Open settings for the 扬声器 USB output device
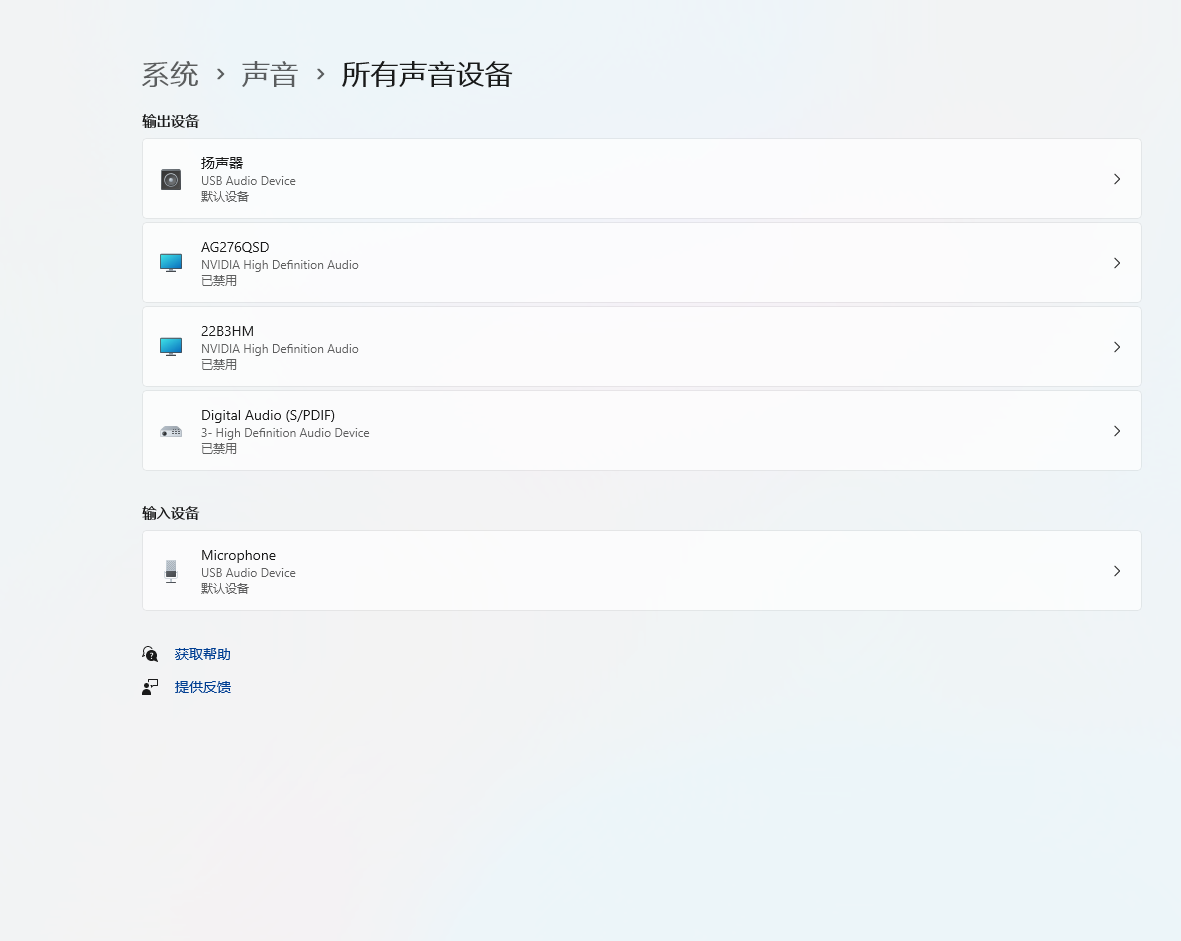Viewport: 1181px width, 941px height. [641, 178]
